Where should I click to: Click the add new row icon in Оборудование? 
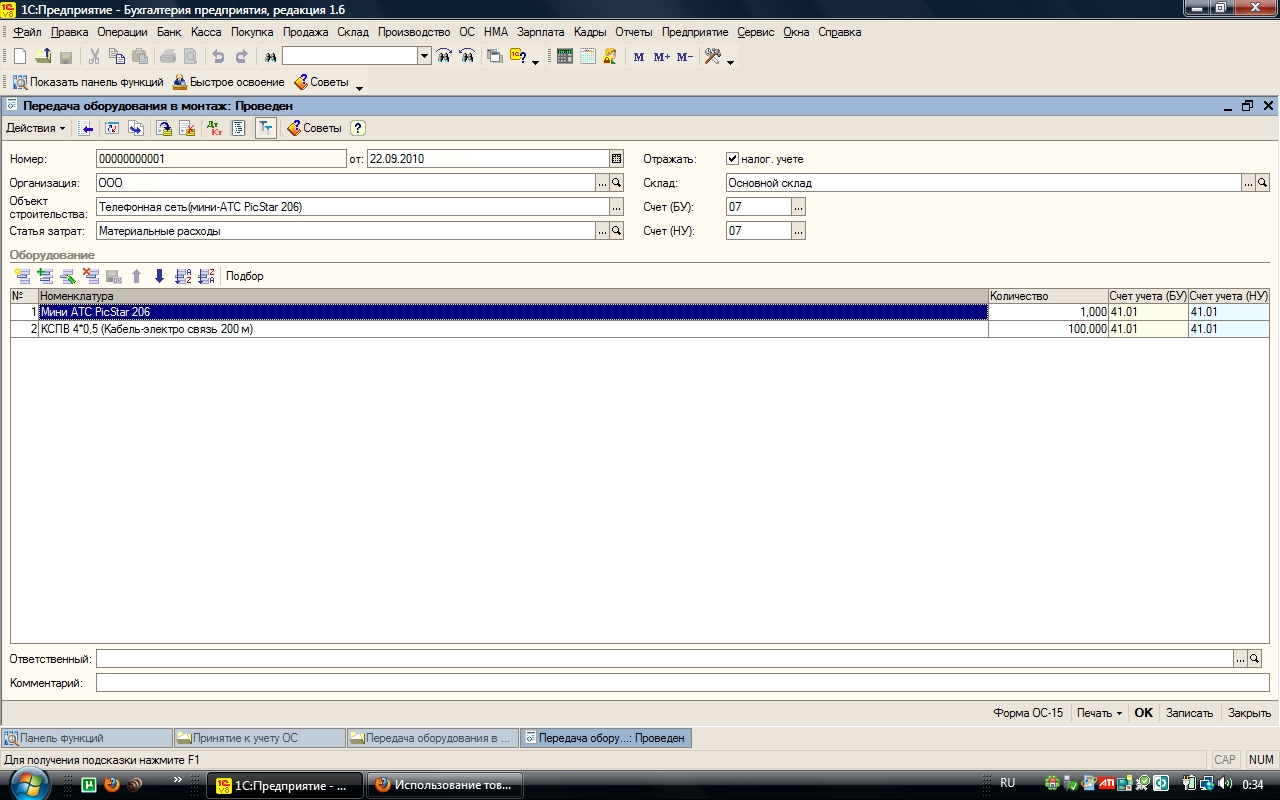click(22, 276)
